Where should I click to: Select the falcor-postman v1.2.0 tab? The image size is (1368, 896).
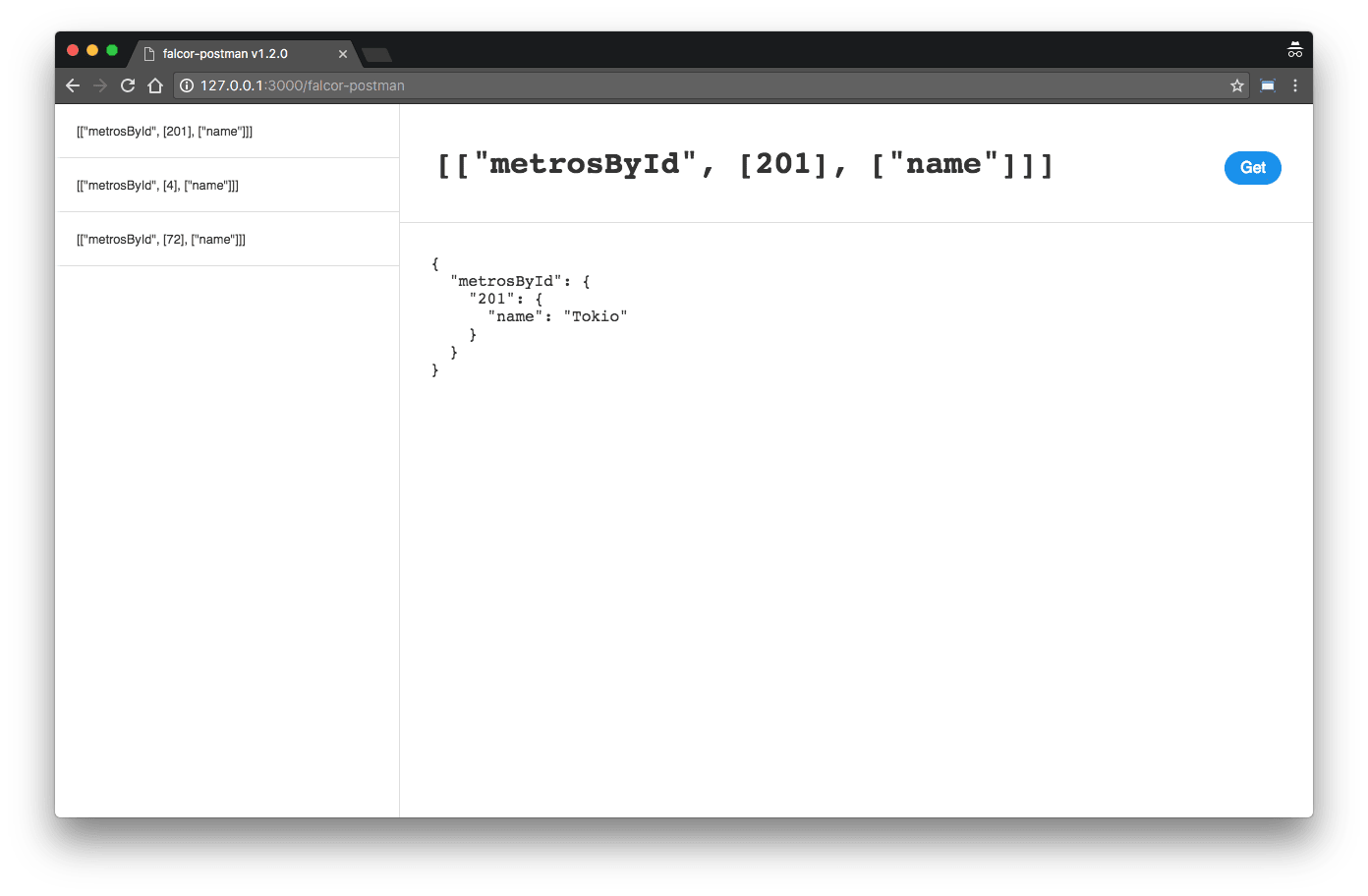coord(243,54)
